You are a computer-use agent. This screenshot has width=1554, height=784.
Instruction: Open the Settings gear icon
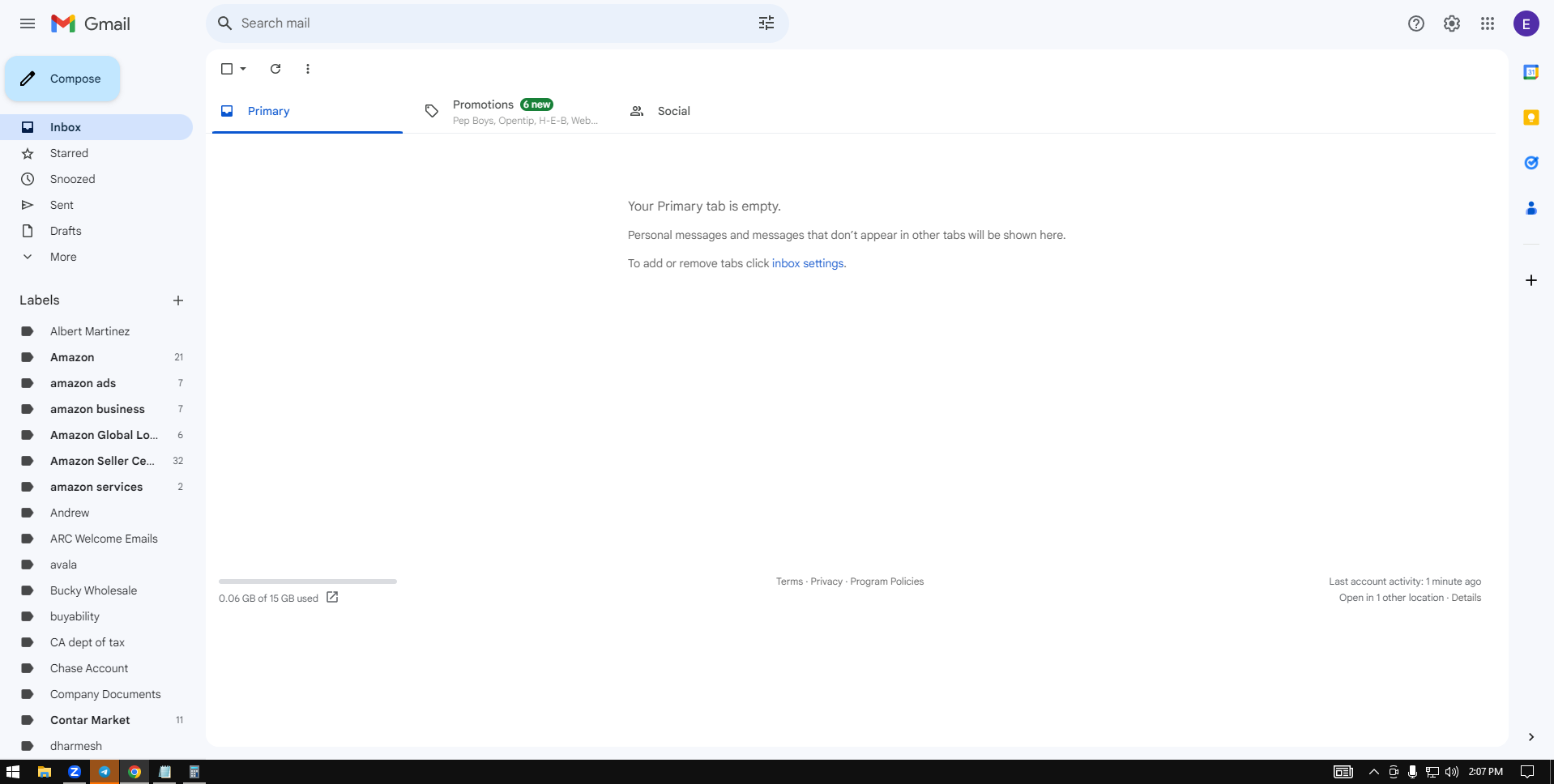pyautogui.click(x=1452, y=23)
